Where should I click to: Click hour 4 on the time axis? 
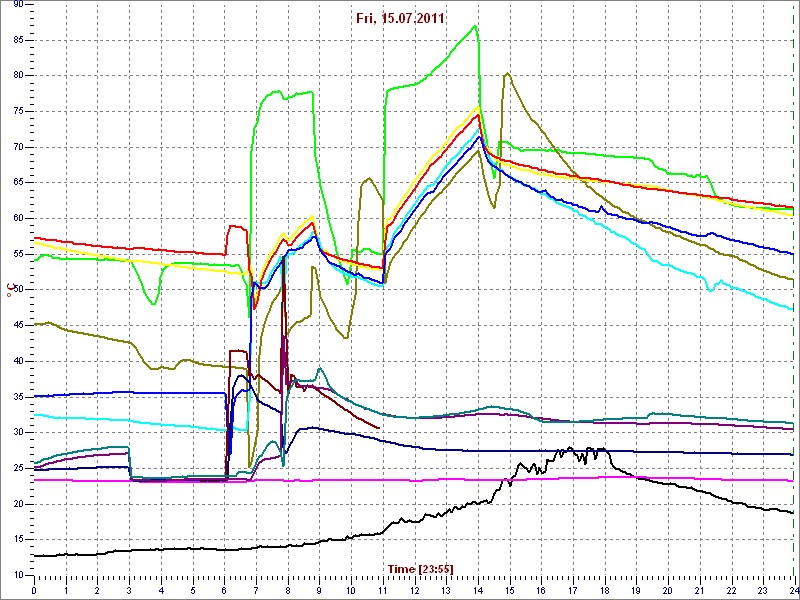click(x=161, y=590)
